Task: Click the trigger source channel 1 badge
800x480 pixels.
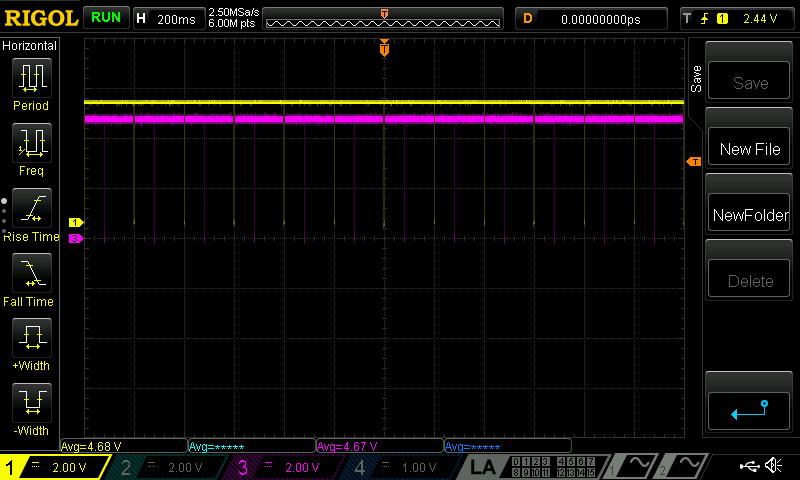Action: (x=722, y=19)
